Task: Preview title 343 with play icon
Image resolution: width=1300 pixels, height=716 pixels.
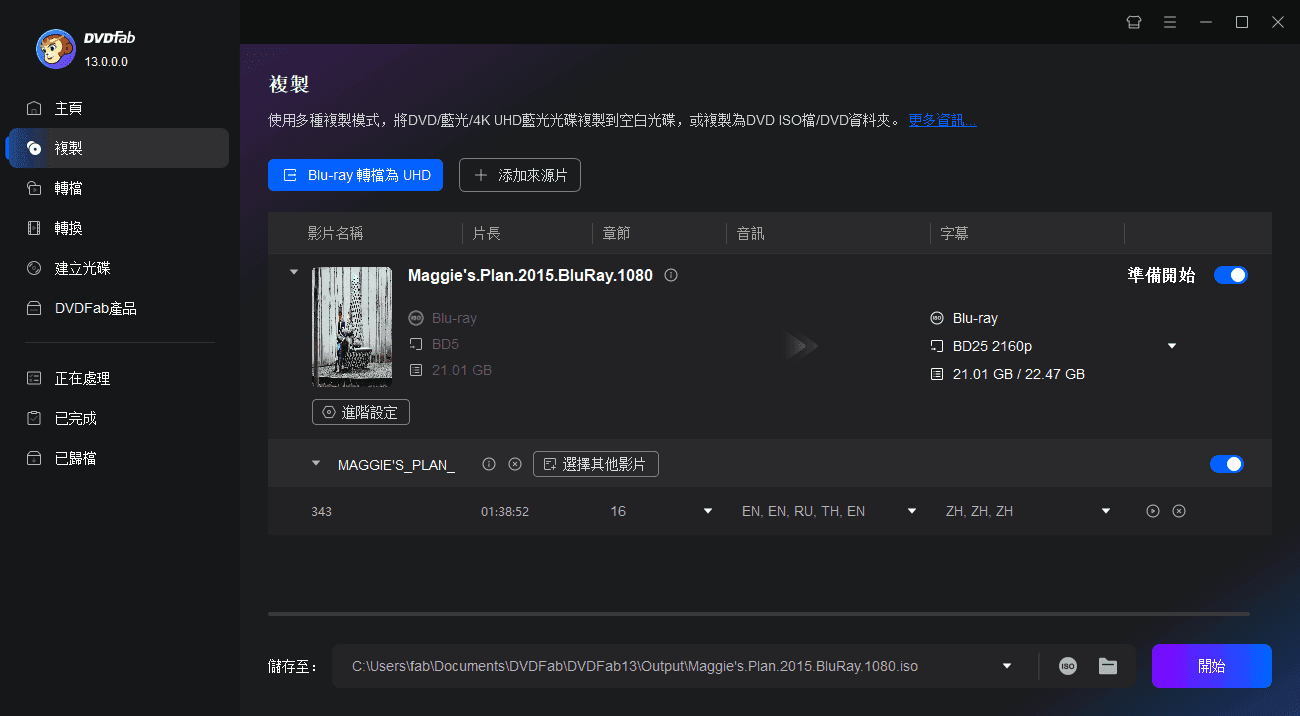Action: [1152, 511]
